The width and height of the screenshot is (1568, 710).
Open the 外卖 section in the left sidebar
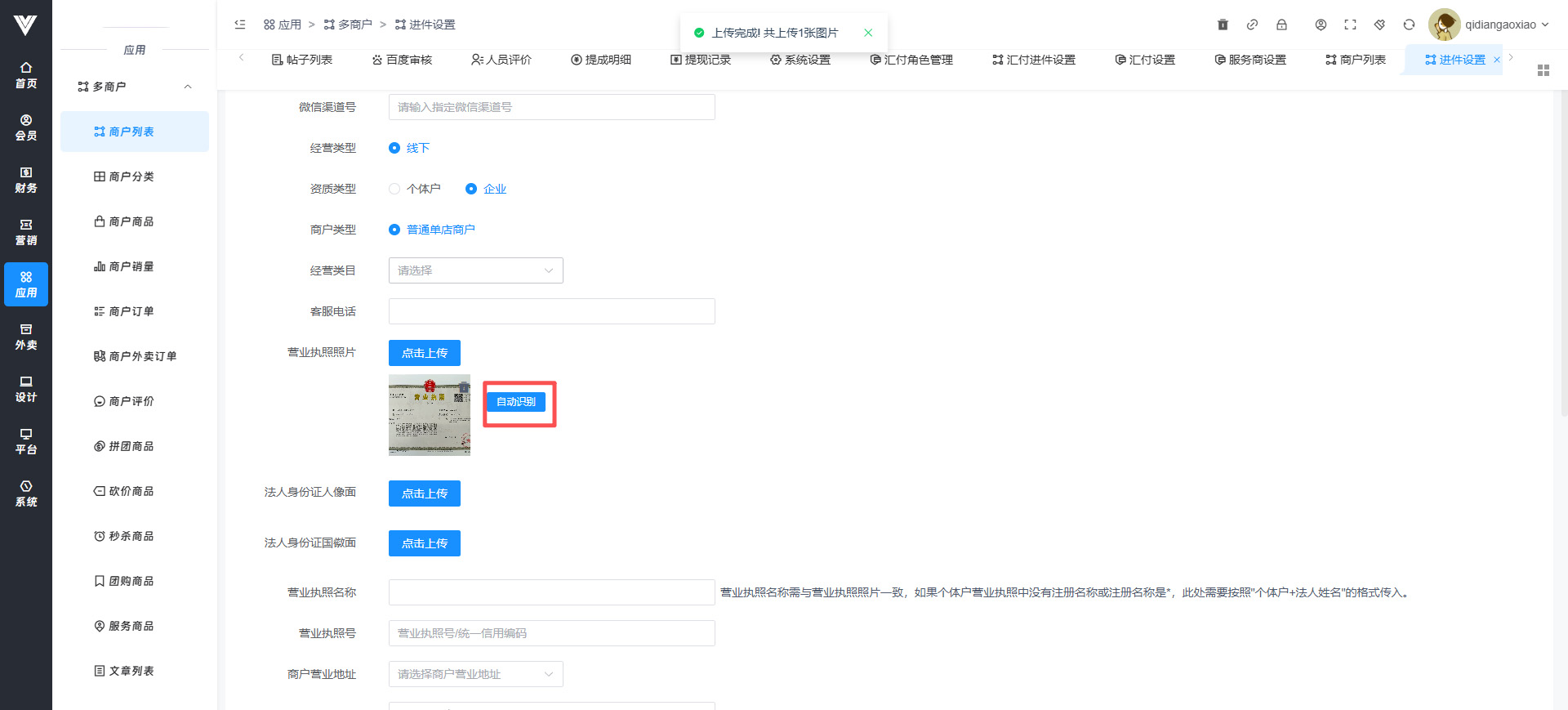[x=26, y=337]
